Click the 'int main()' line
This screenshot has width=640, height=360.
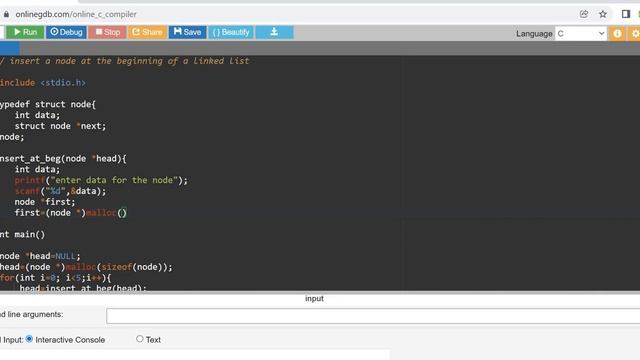tap(22, 234)
